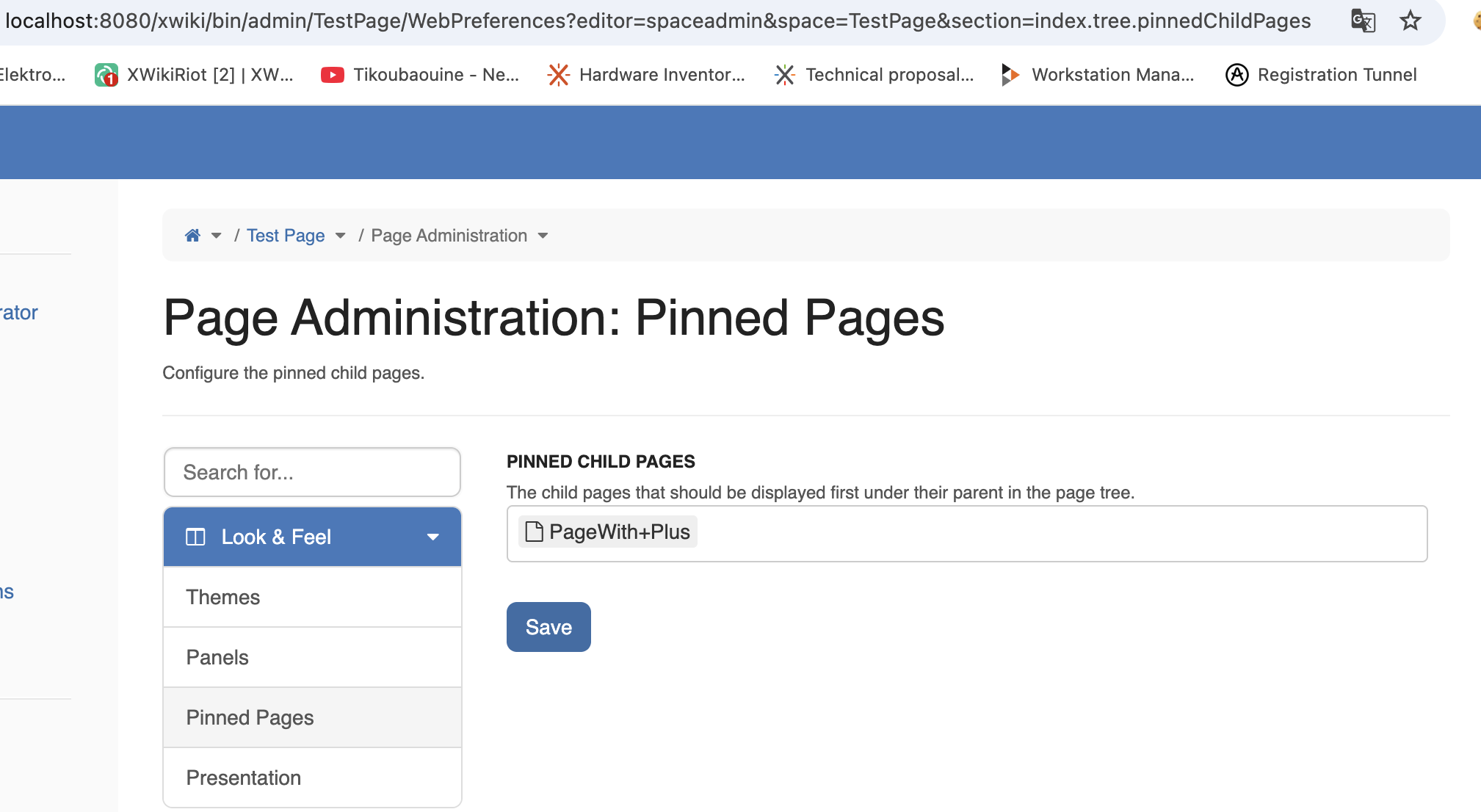
Task: Click the Search for... field
Action: click(x=312, y=472)
